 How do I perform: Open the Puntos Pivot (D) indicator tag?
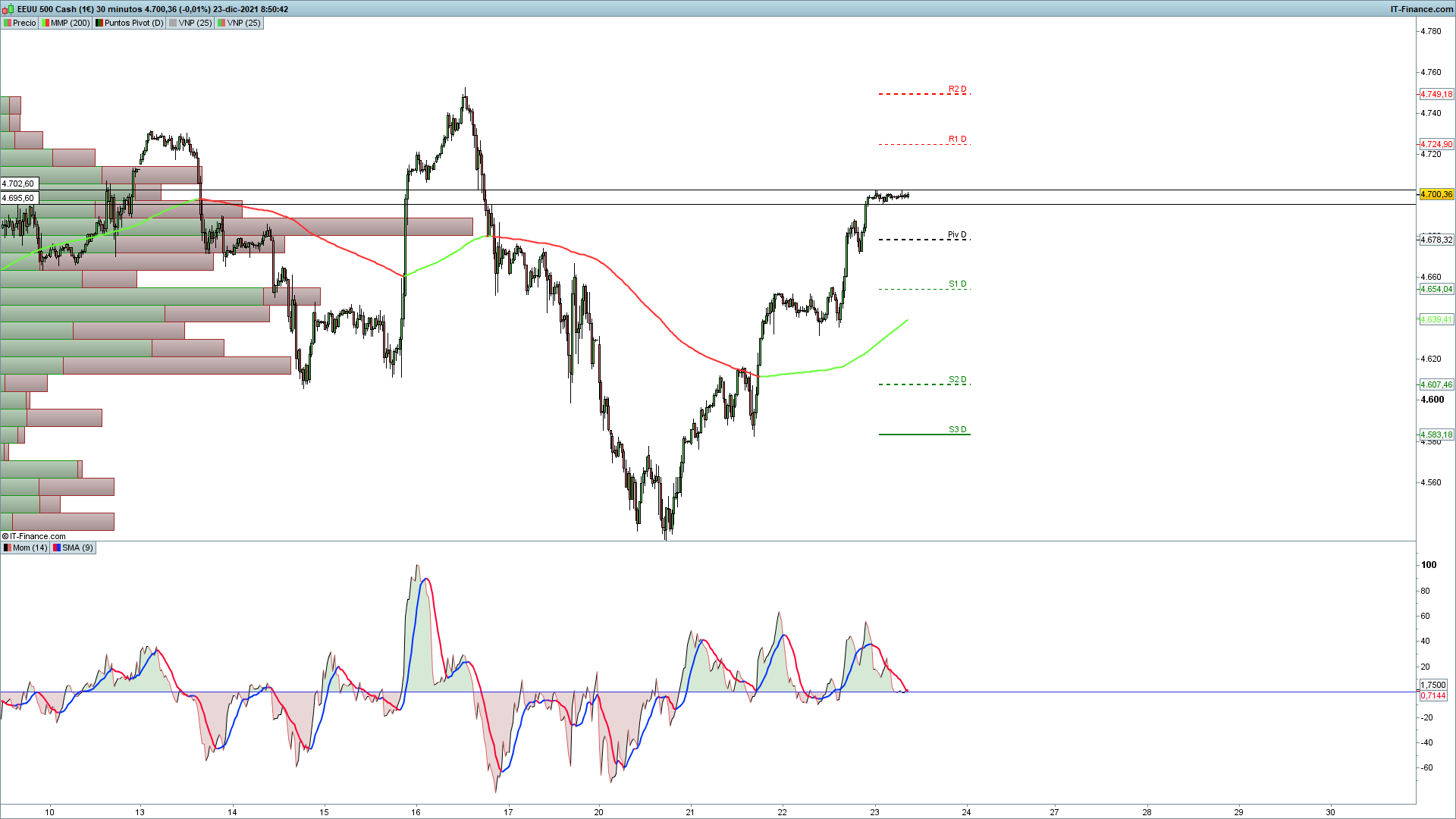129,23
